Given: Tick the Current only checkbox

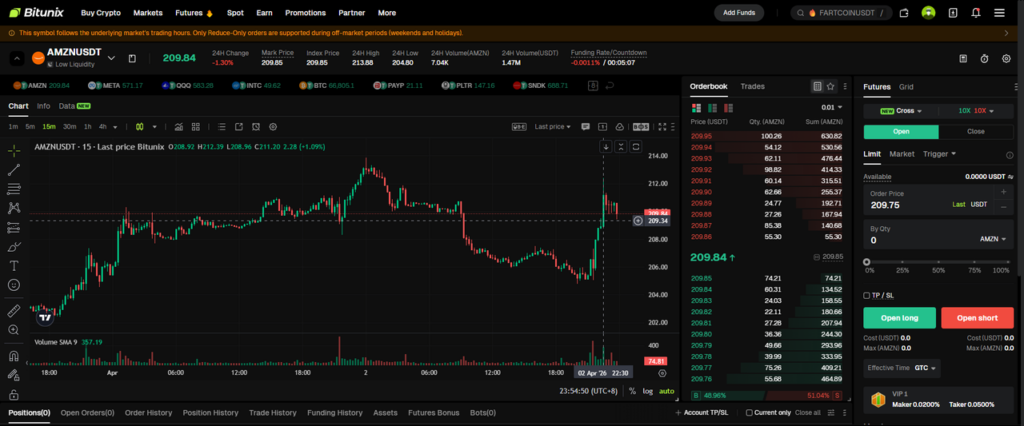Looking at the screenshot, I should [749, 413].
